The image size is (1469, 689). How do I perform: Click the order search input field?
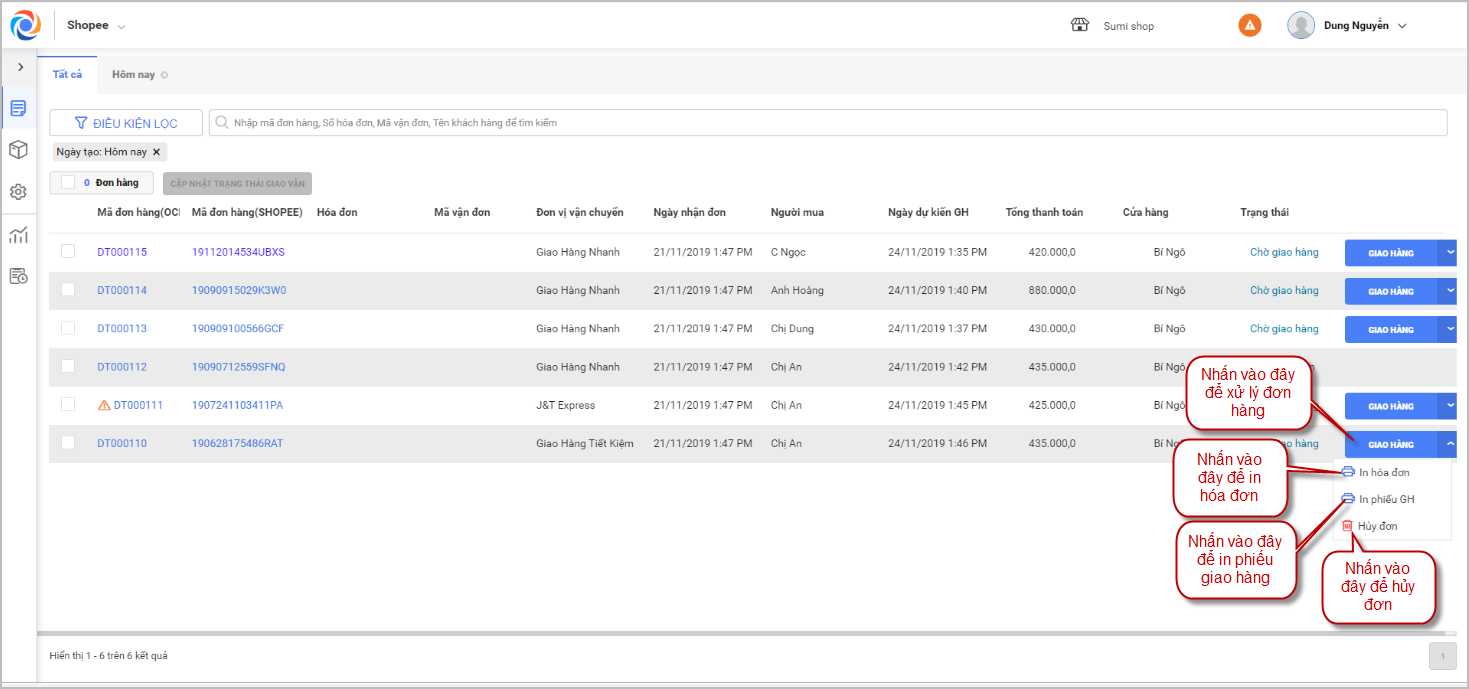(x=830, y=123)
